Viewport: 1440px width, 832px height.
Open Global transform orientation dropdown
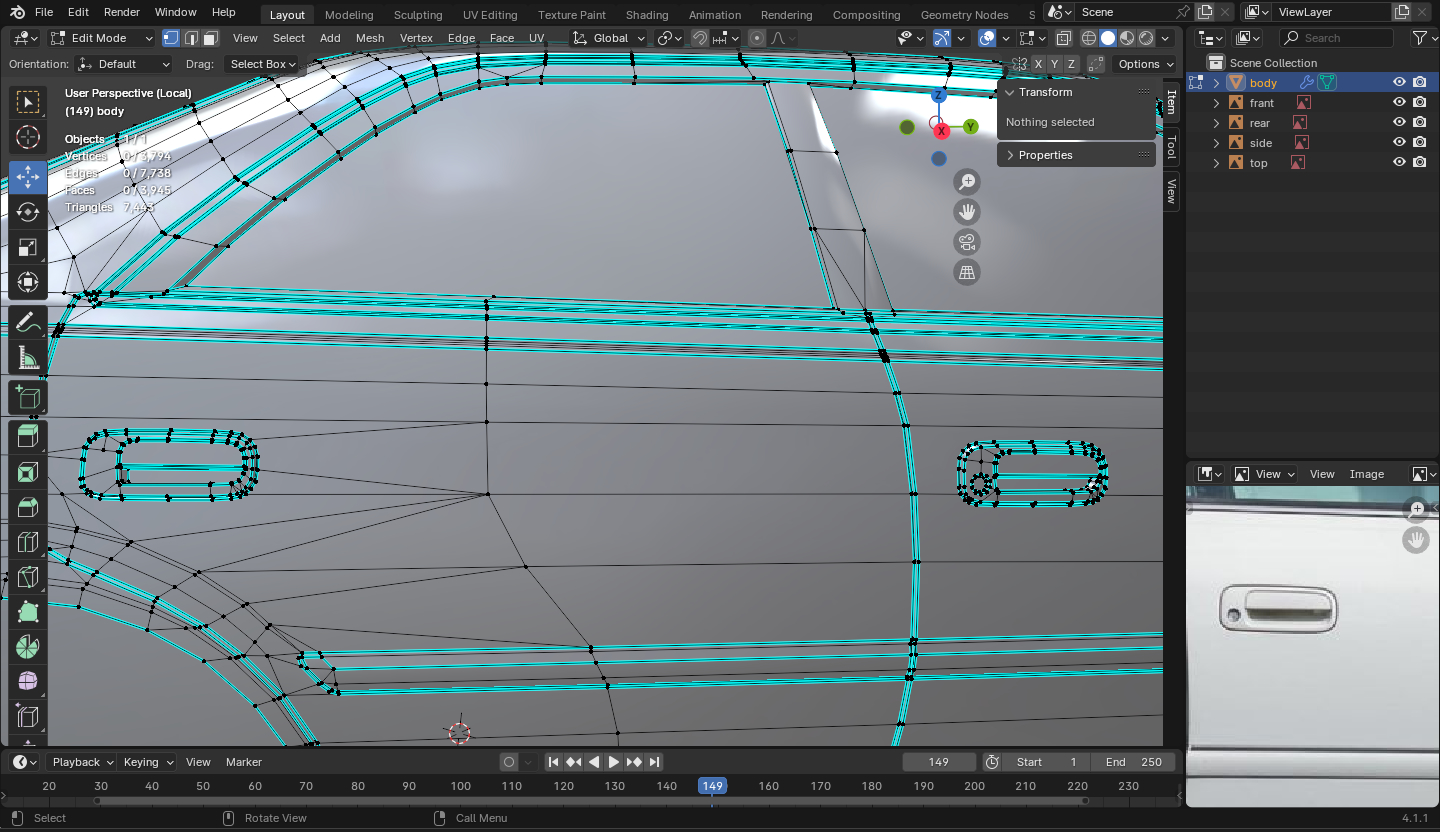click(x=609, y=38)
